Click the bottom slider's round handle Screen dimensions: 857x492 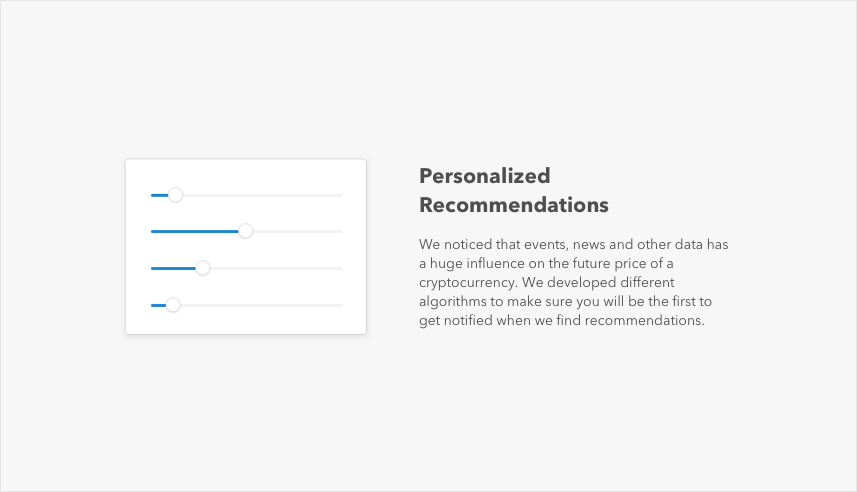tap(173, 305)
